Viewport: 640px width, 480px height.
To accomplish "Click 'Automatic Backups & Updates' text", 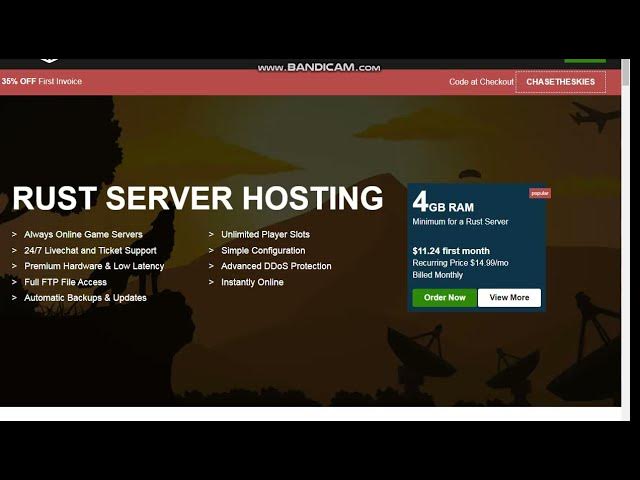I will 85,298.
